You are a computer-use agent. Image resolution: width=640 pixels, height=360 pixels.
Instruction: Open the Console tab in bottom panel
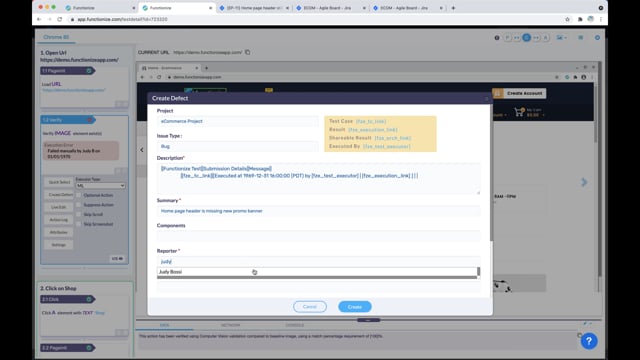[295, 325]
